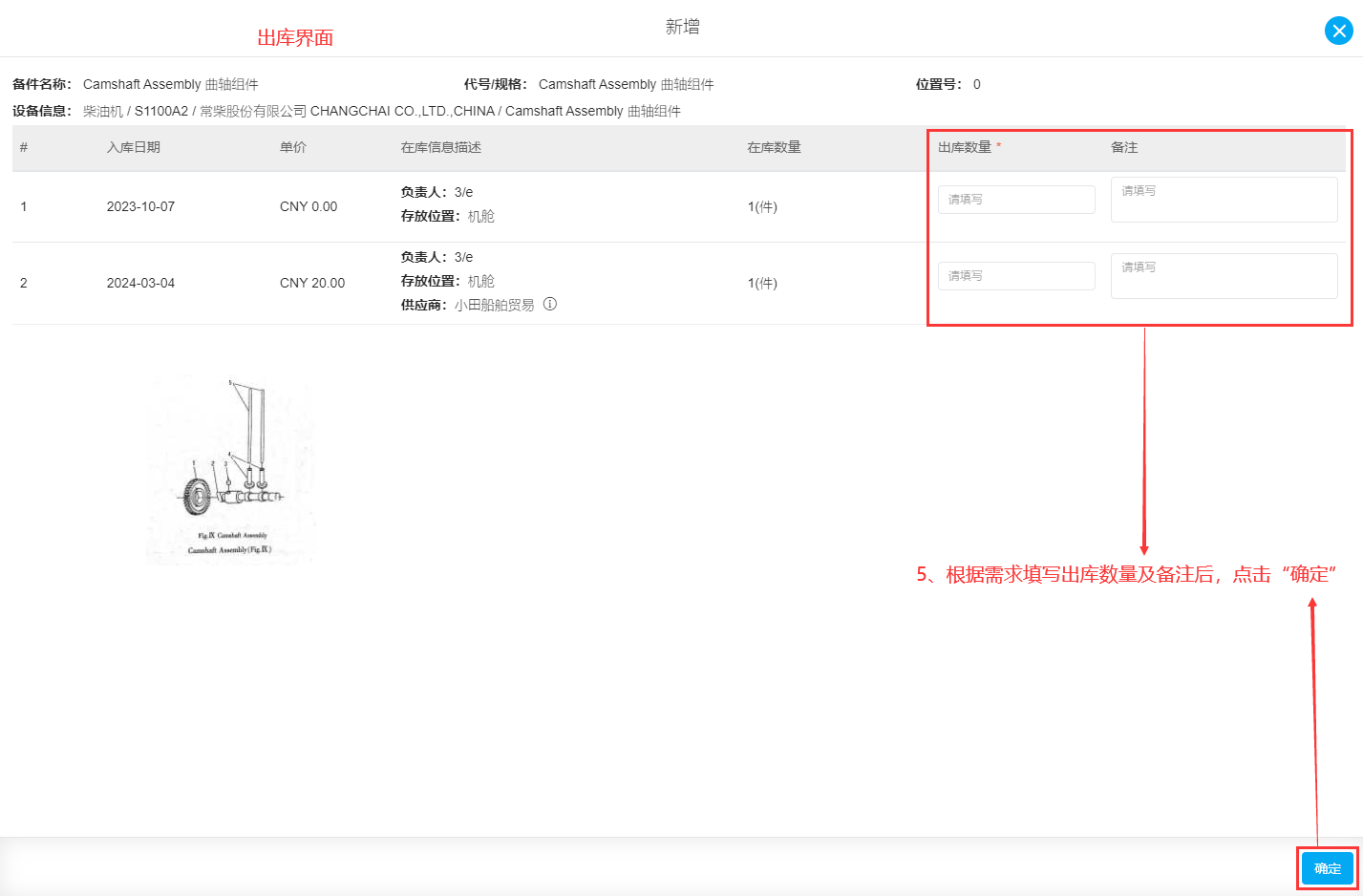This screenshot has height=896, width=1363.
Task: Click the 确定 button
Action: 1327,868
